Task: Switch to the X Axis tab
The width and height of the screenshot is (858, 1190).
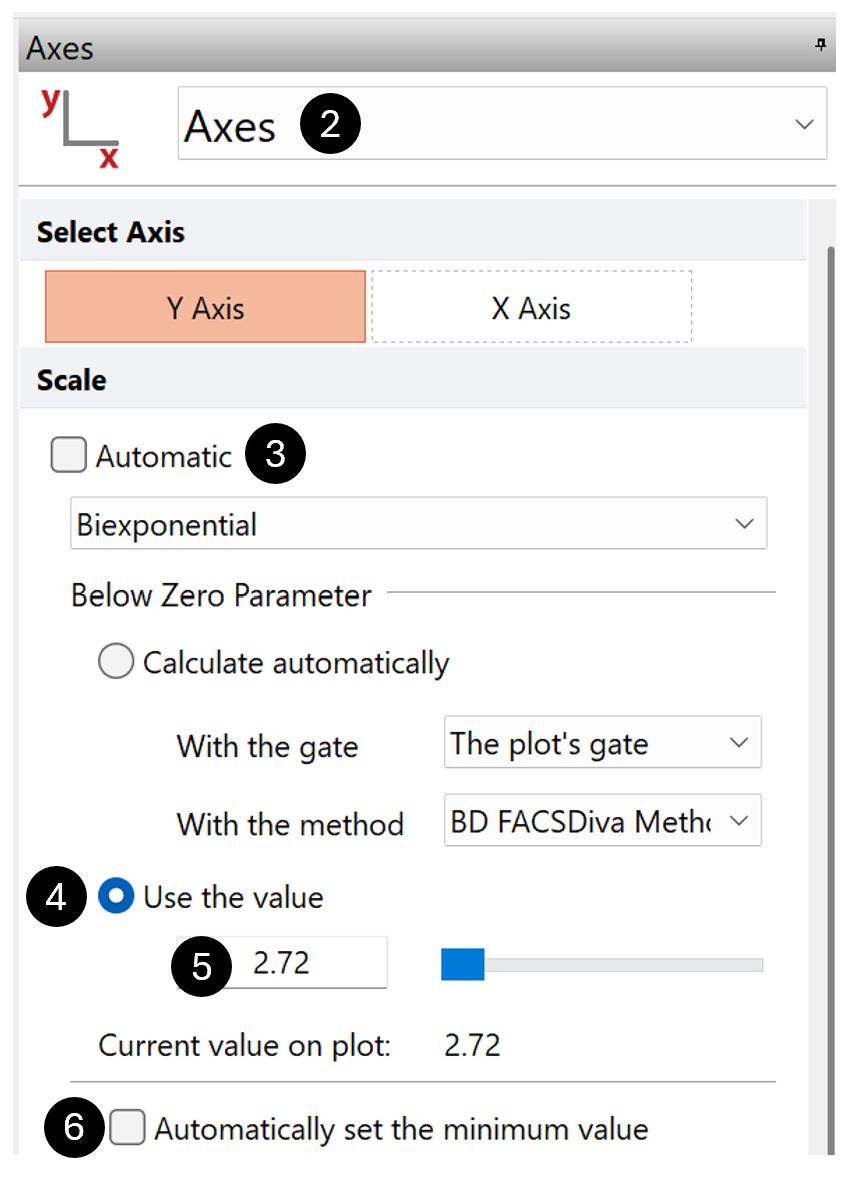Action: pos(531,307)
